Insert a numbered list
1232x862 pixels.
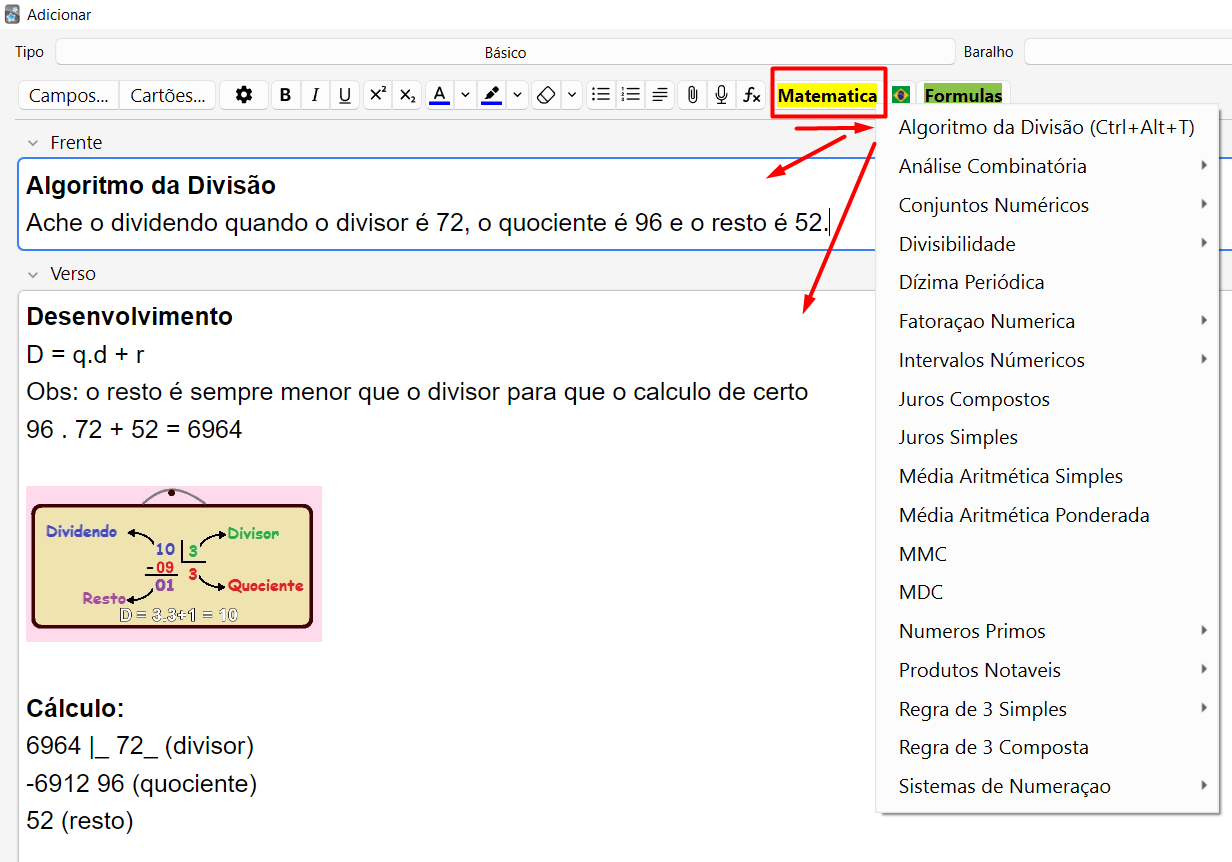click(630, 95)
